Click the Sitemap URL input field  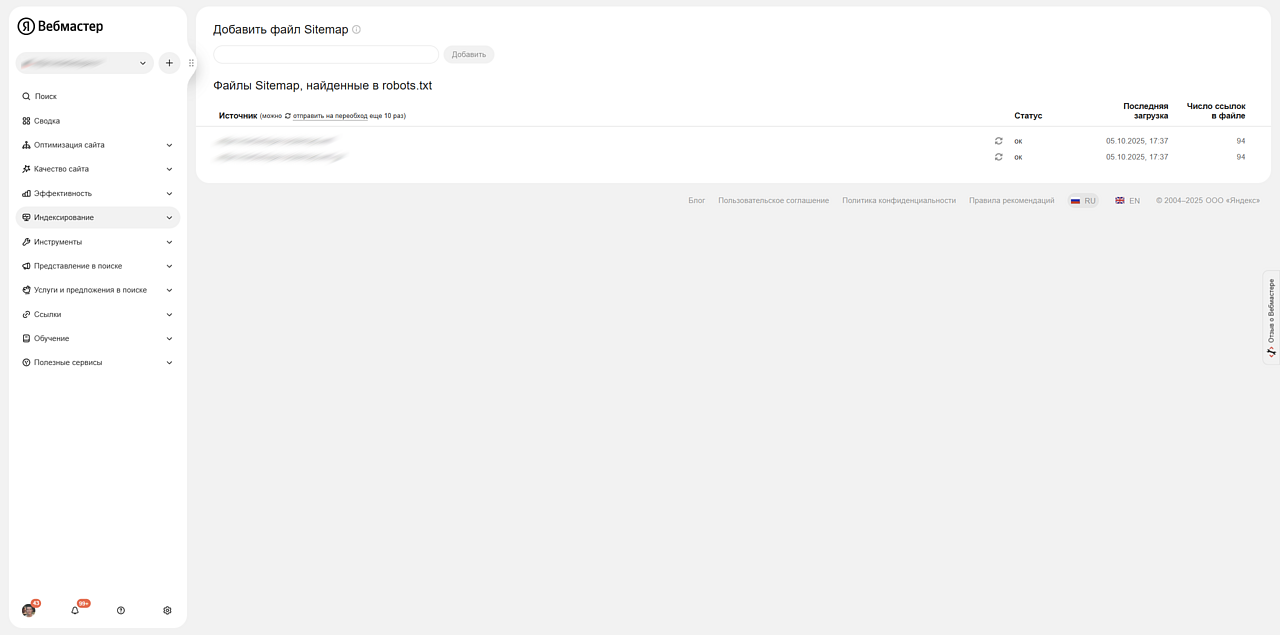[326, 54]
